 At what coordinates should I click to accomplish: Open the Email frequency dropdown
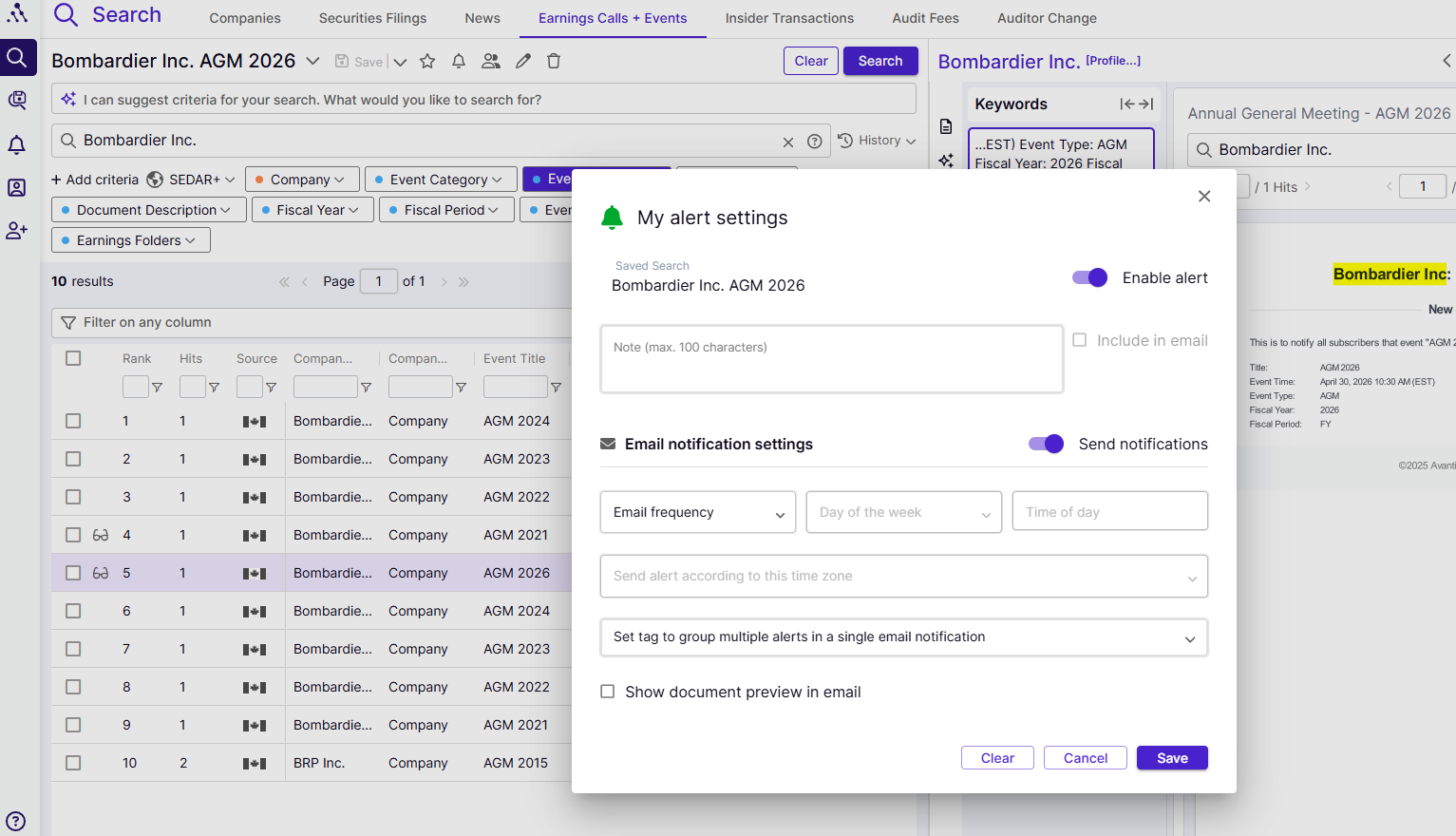coord(698,512)
